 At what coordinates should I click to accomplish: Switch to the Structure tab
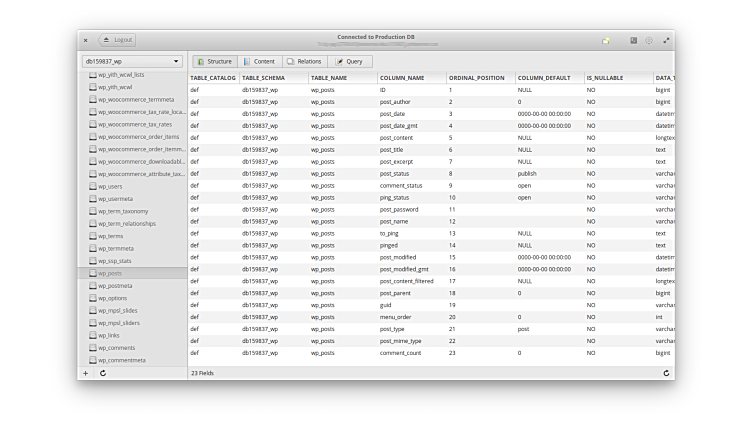point(214,61)
